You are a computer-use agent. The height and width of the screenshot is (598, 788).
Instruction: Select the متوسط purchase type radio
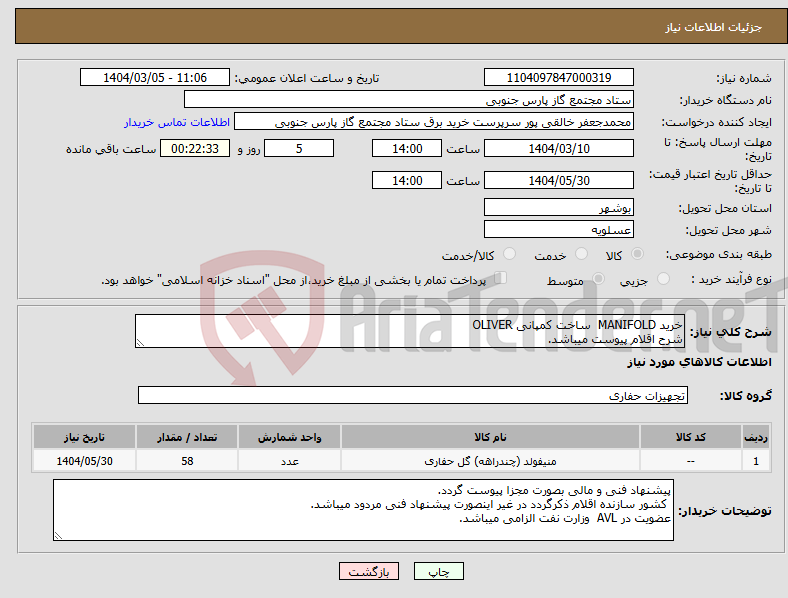click(598, 279)
